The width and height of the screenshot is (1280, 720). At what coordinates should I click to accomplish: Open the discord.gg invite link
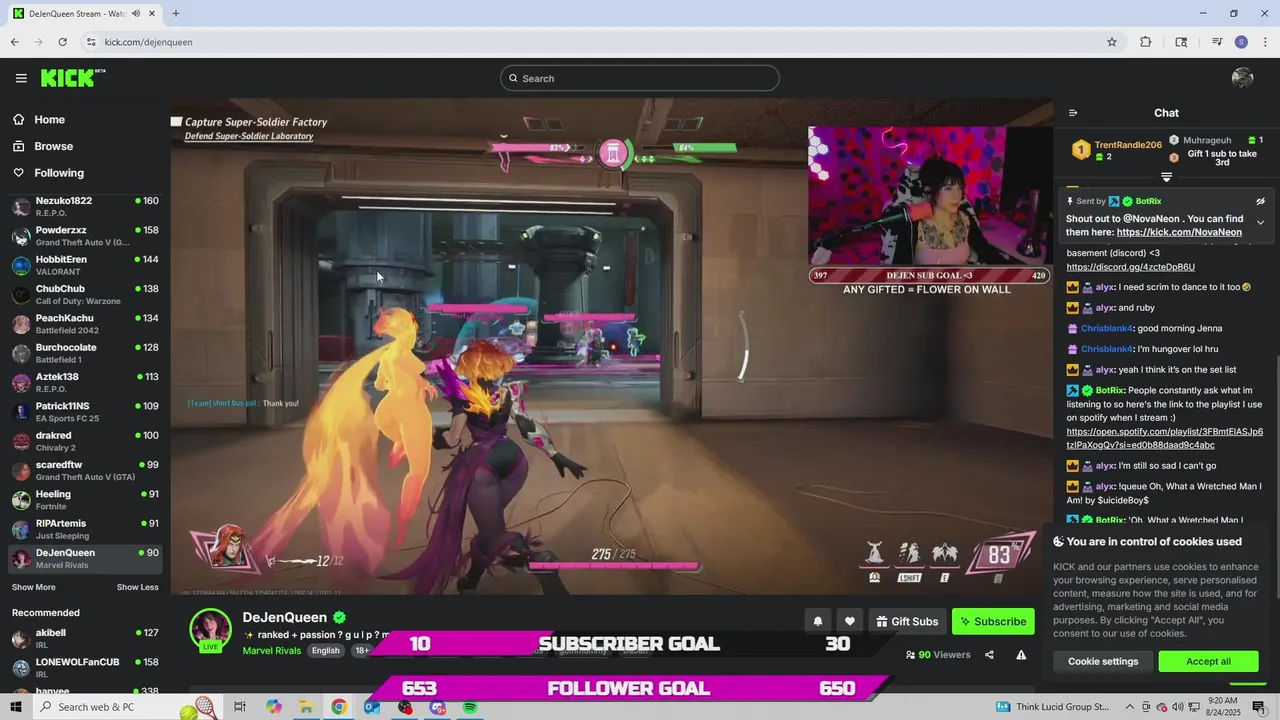(x=1130, y=267)
